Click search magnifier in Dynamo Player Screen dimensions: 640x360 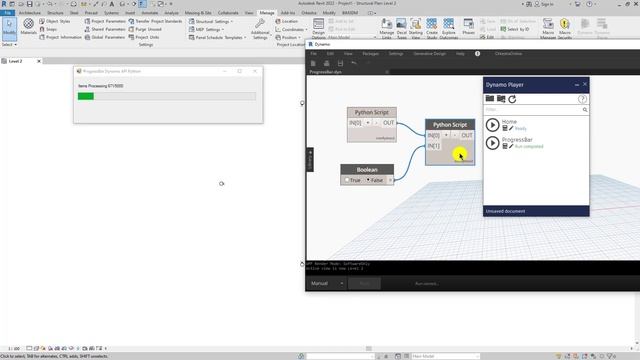tap(585, 110)
